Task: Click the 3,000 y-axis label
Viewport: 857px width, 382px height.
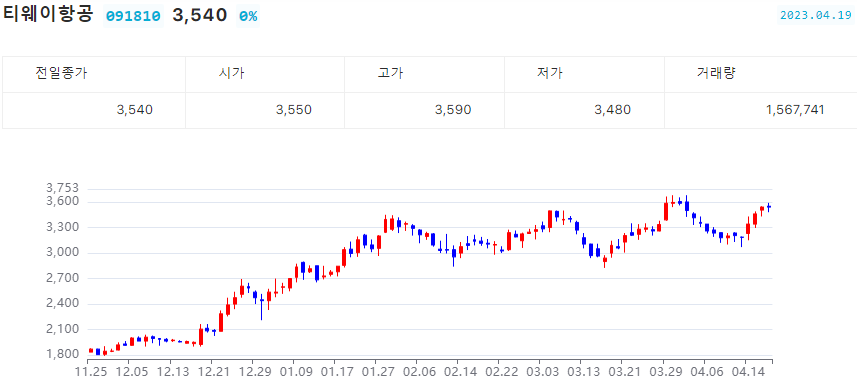Action: click(x=62, y=252)
